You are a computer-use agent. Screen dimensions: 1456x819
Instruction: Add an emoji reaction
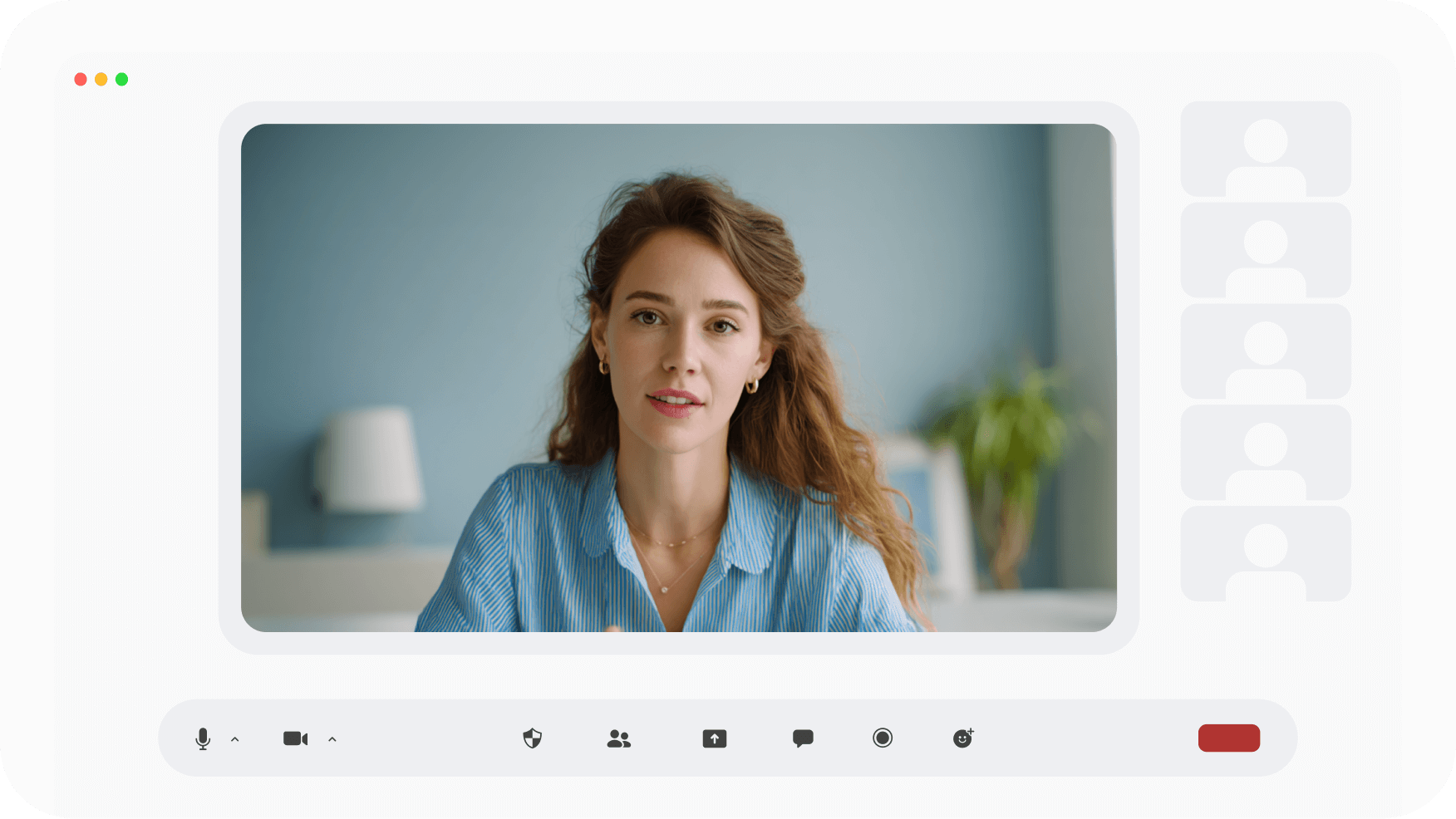[963, 738]
